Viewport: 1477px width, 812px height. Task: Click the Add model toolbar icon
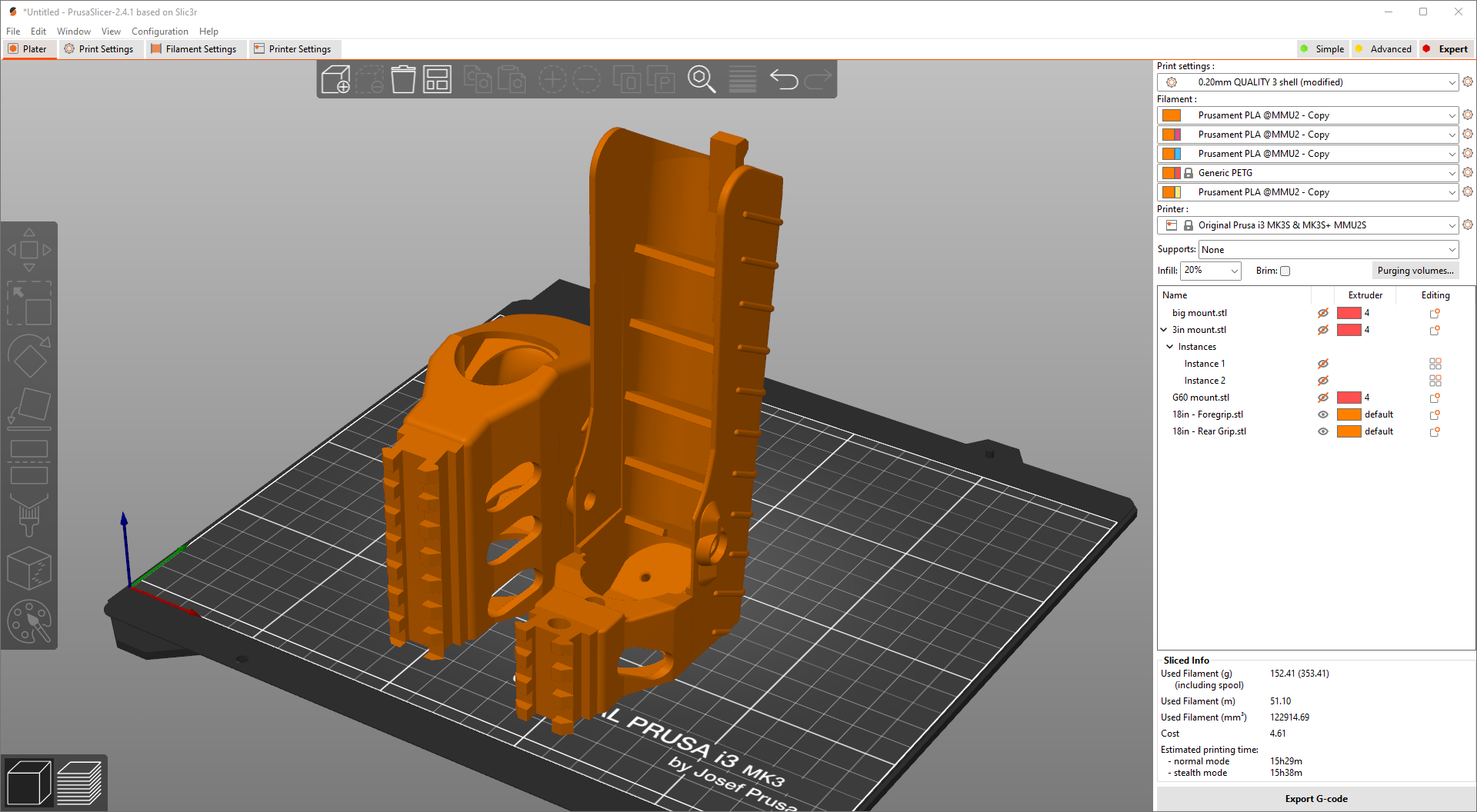click(335, 79)
